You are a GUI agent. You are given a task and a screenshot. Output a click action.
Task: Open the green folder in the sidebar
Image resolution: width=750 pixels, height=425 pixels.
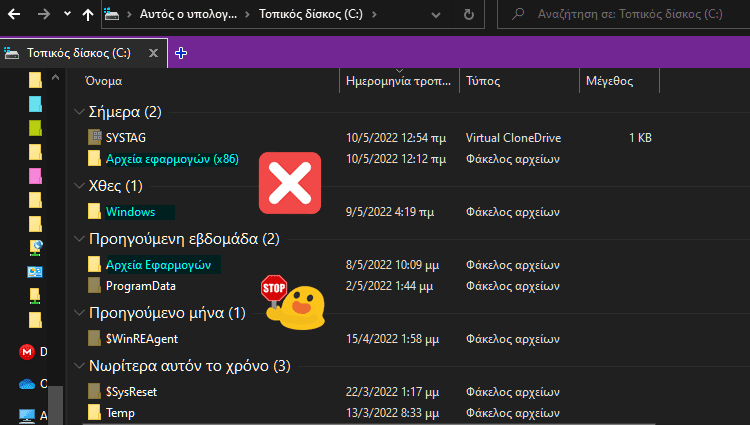click(35, 128)
